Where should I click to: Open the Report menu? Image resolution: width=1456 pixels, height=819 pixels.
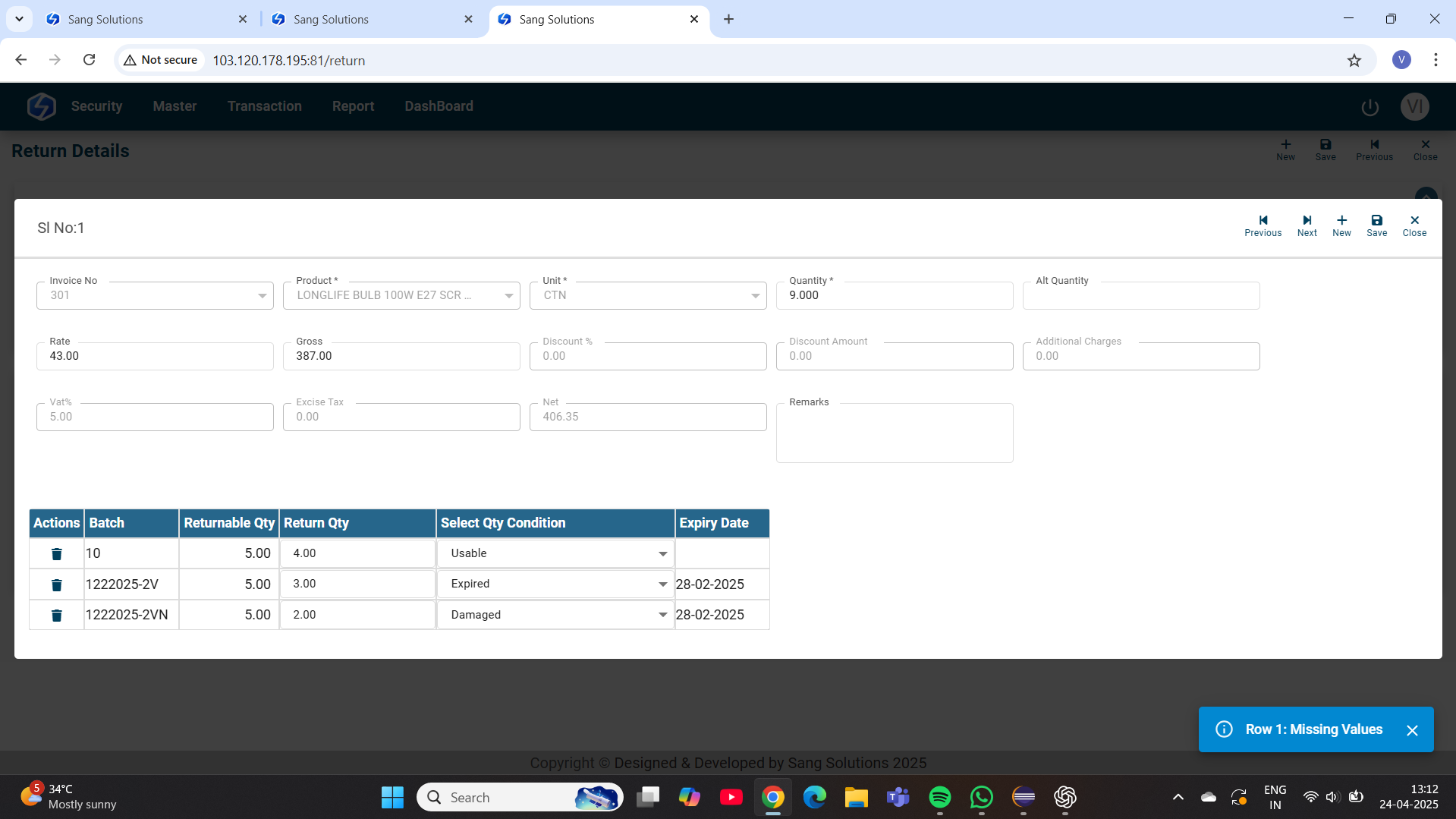353,106
